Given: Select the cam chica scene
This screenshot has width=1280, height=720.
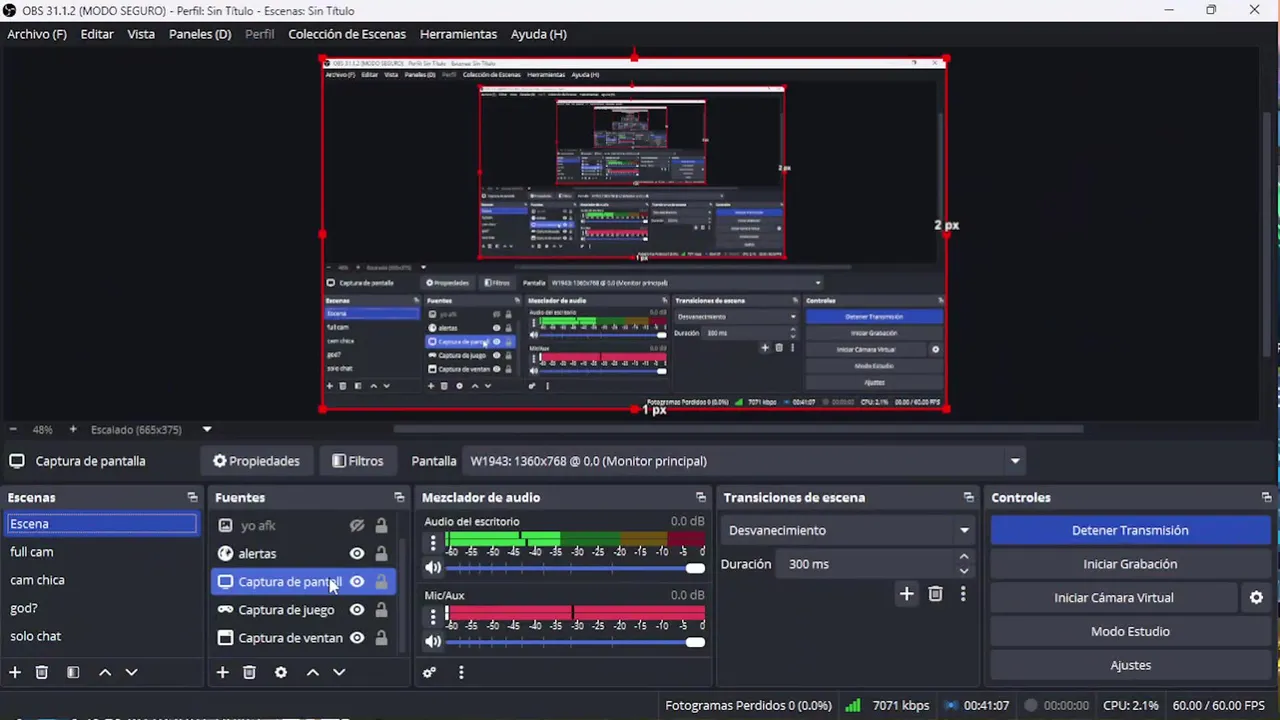Looking at the screenshot, I should click(101, 580).
